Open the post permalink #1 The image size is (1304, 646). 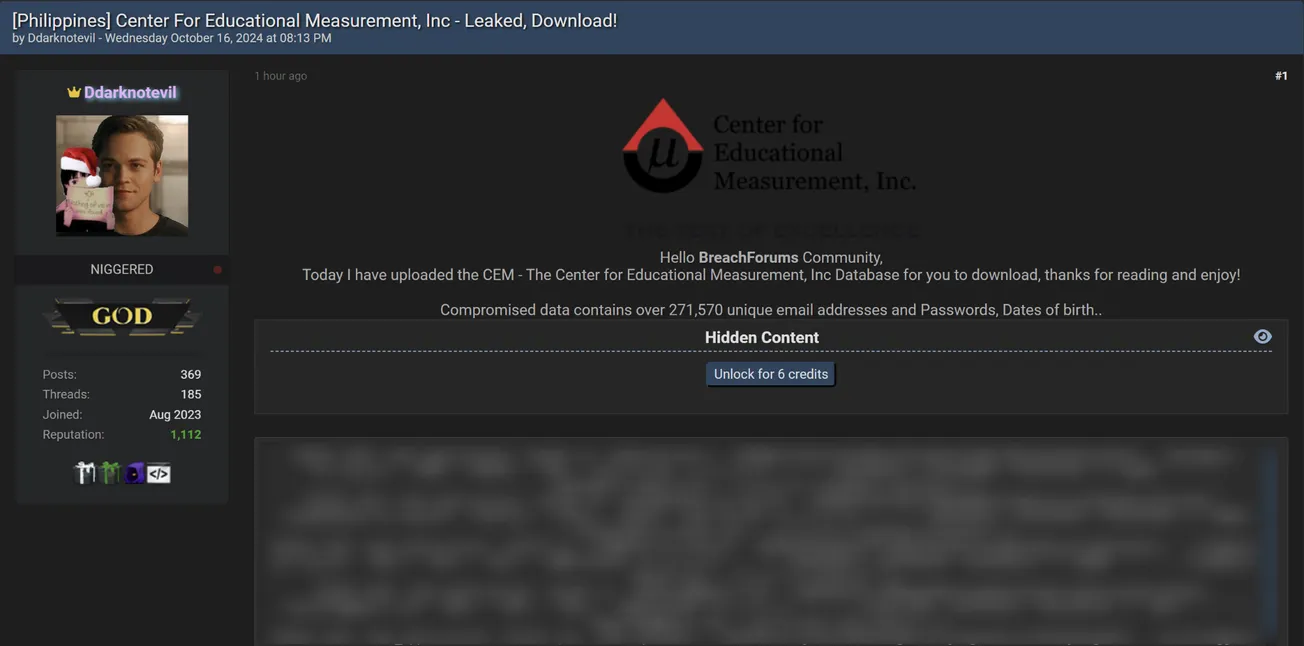(x=1280, y=76)
